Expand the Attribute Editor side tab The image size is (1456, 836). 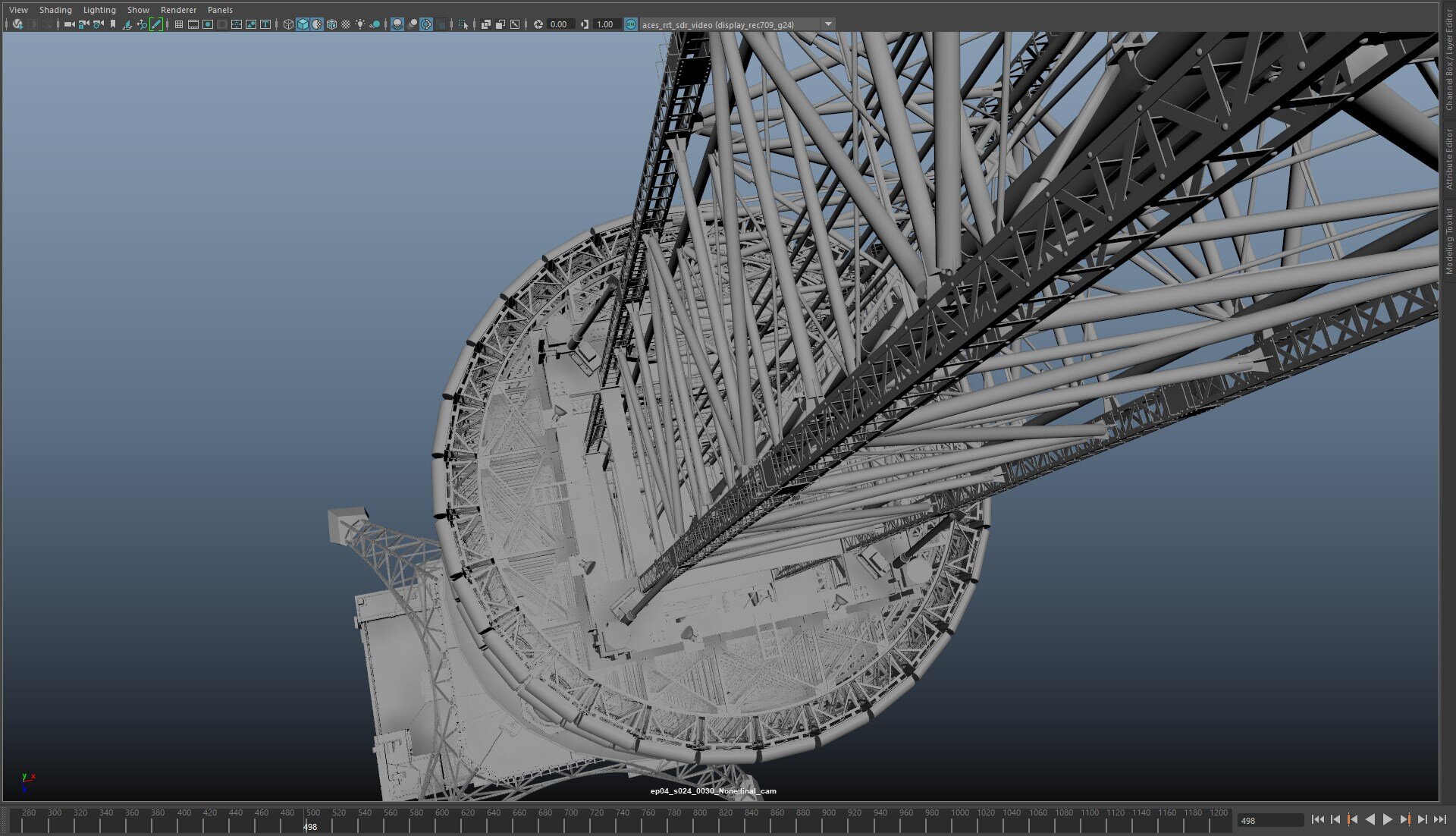tap(1448, 158)
